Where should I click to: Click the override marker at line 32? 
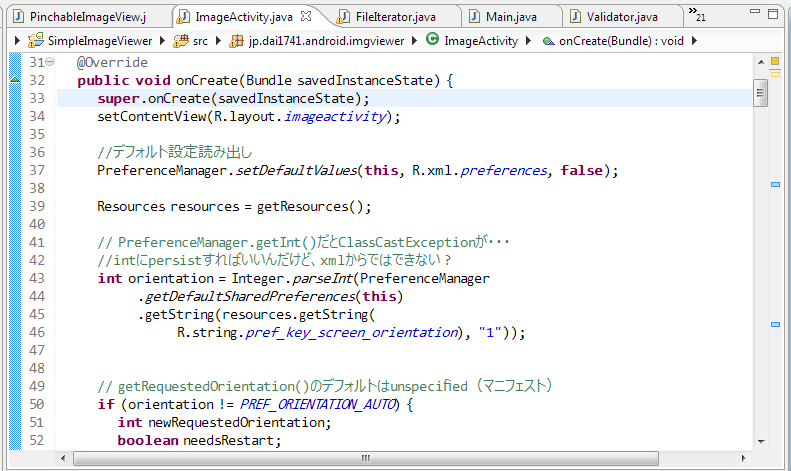point(15,80)
